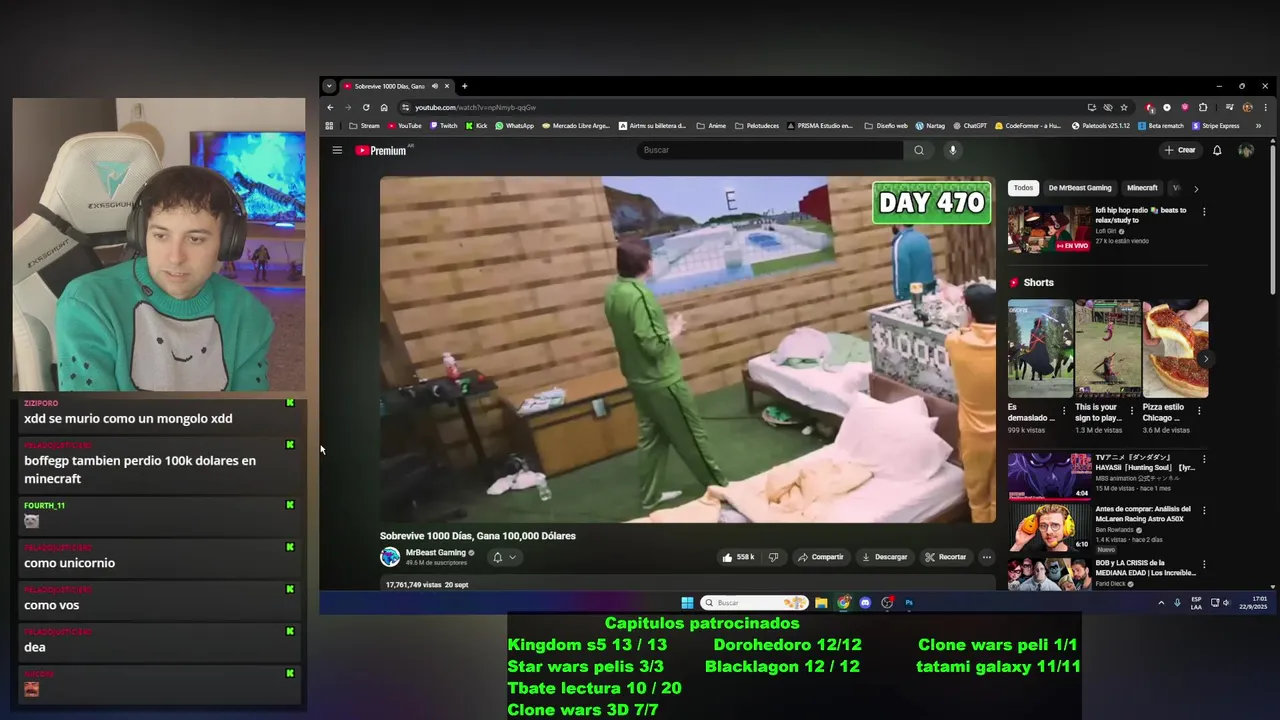This screenshot has height=720, width=1280.
Task: Open Discord from the taskbar
Action: pos(865,603)
